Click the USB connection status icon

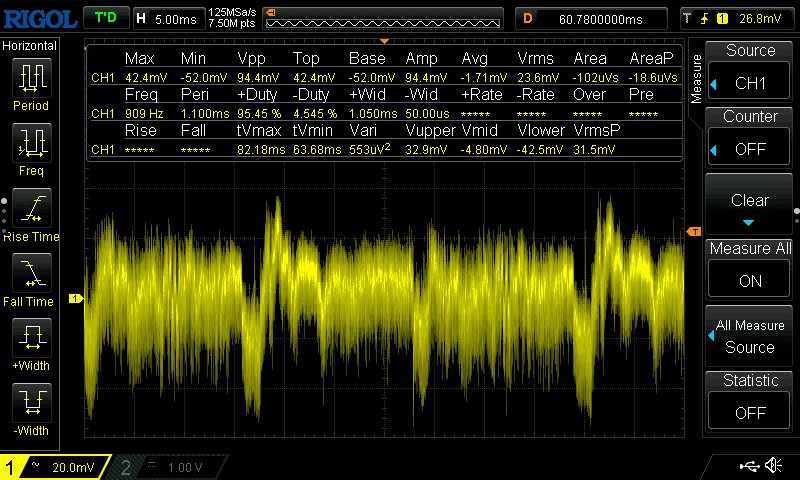(x=748, y=465)
